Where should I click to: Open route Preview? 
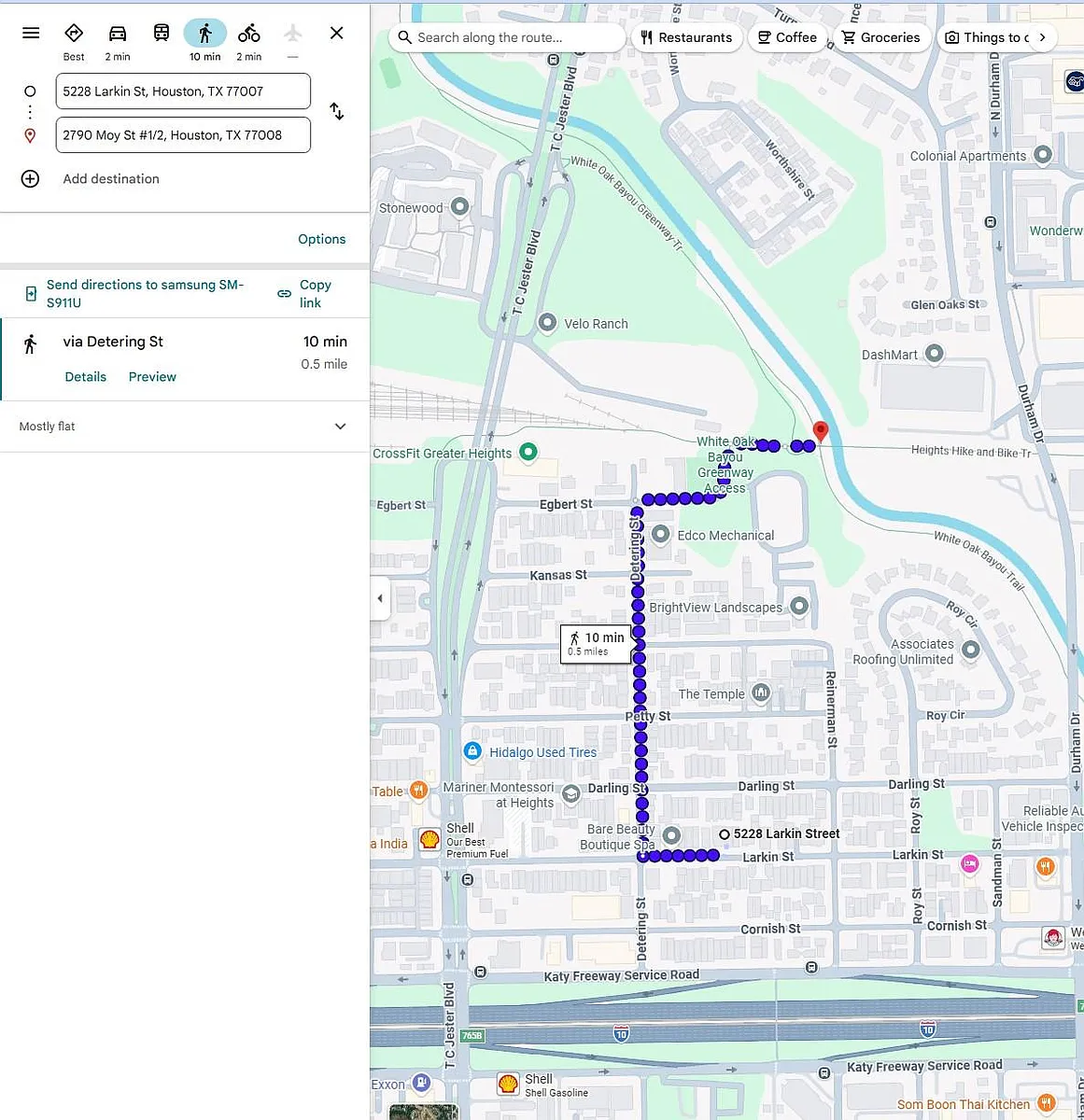coord(152,377)
